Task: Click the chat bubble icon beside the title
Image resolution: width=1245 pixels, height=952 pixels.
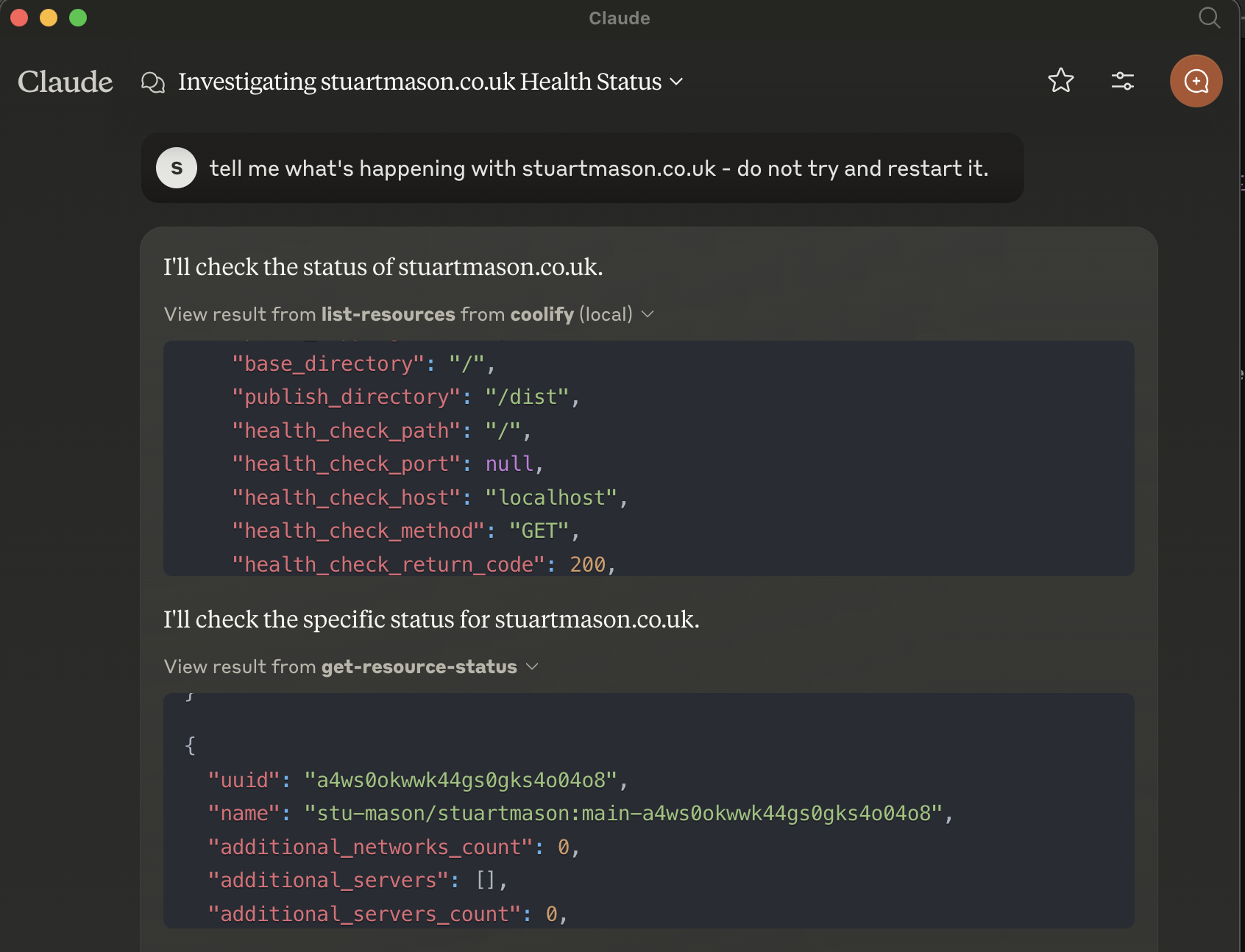Action: (152, 82)
